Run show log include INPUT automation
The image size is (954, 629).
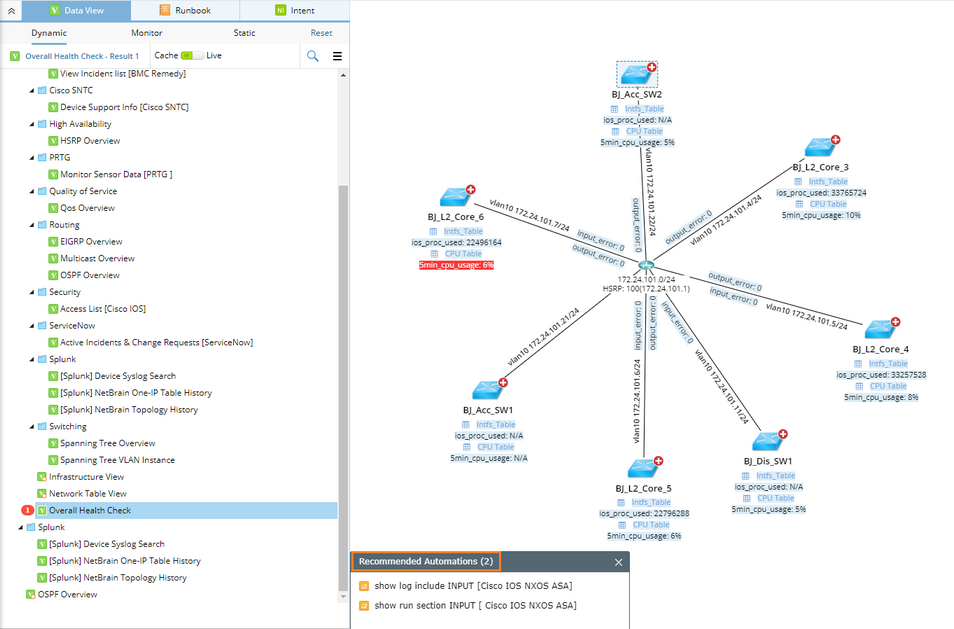point(473,586)
